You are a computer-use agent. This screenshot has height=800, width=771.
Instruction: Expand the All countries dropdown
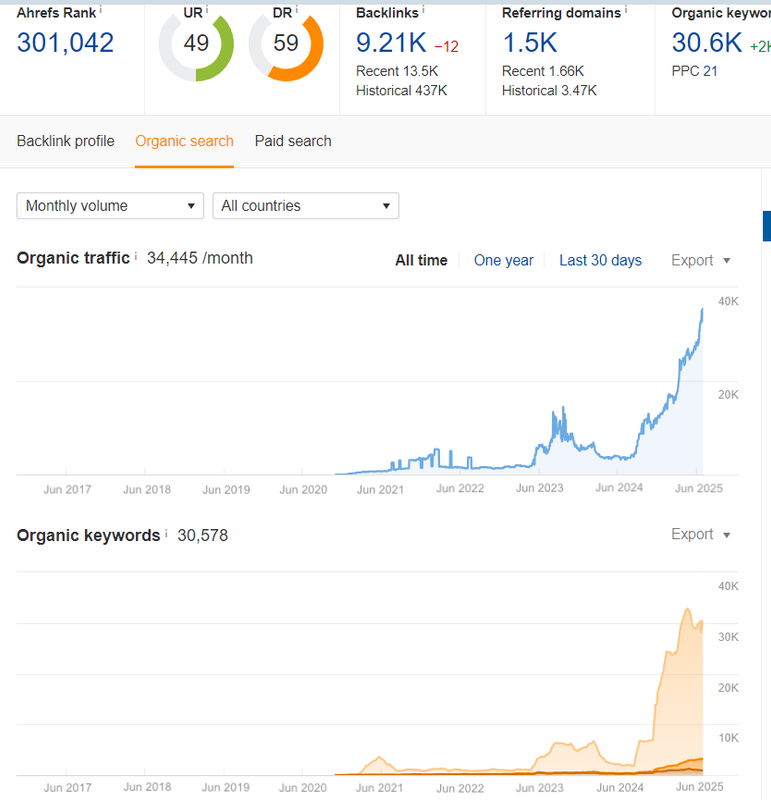pyautogui.click(x=306, y=206)
